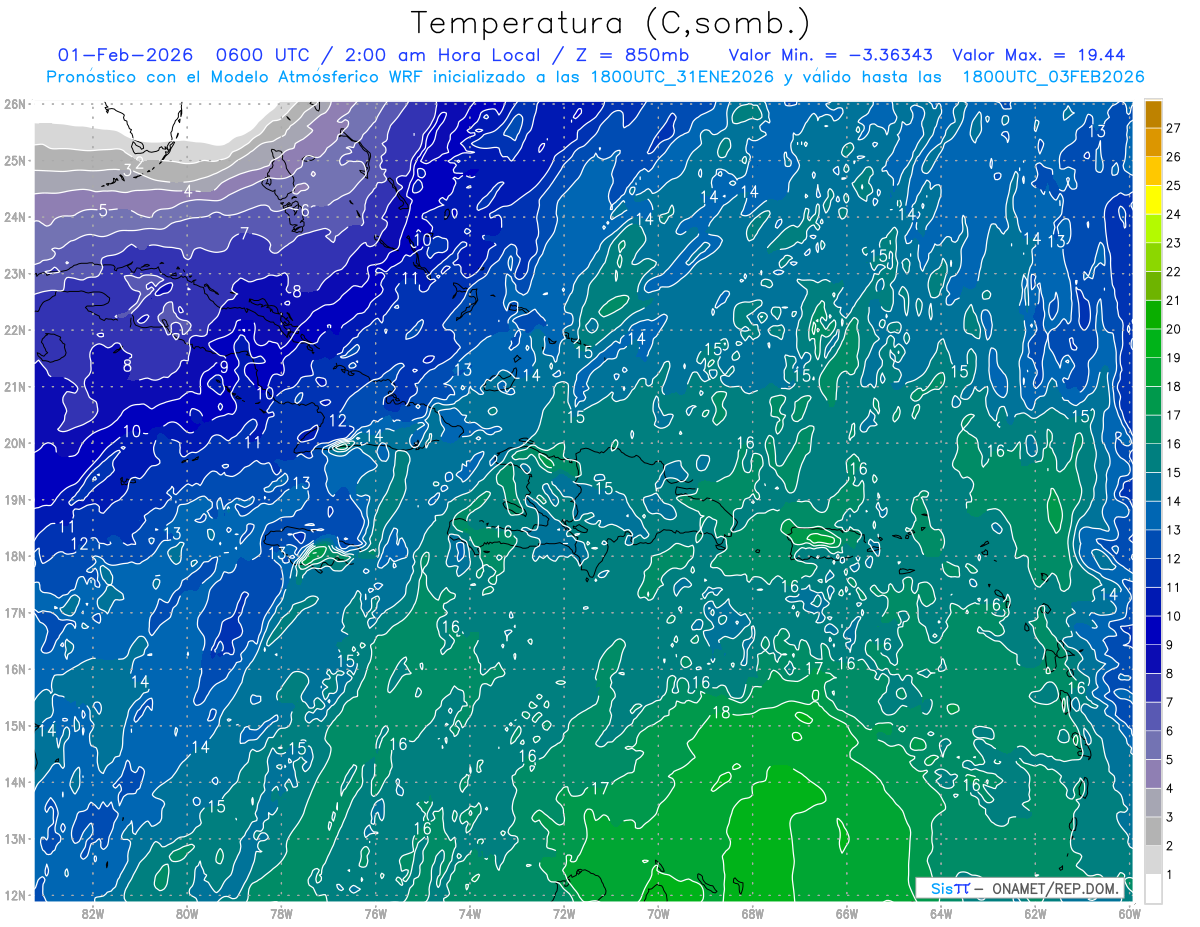Viewport: 1200px width, 927px height.
Task: Click the latitude axis label "24N"
Action: [16, 217]
